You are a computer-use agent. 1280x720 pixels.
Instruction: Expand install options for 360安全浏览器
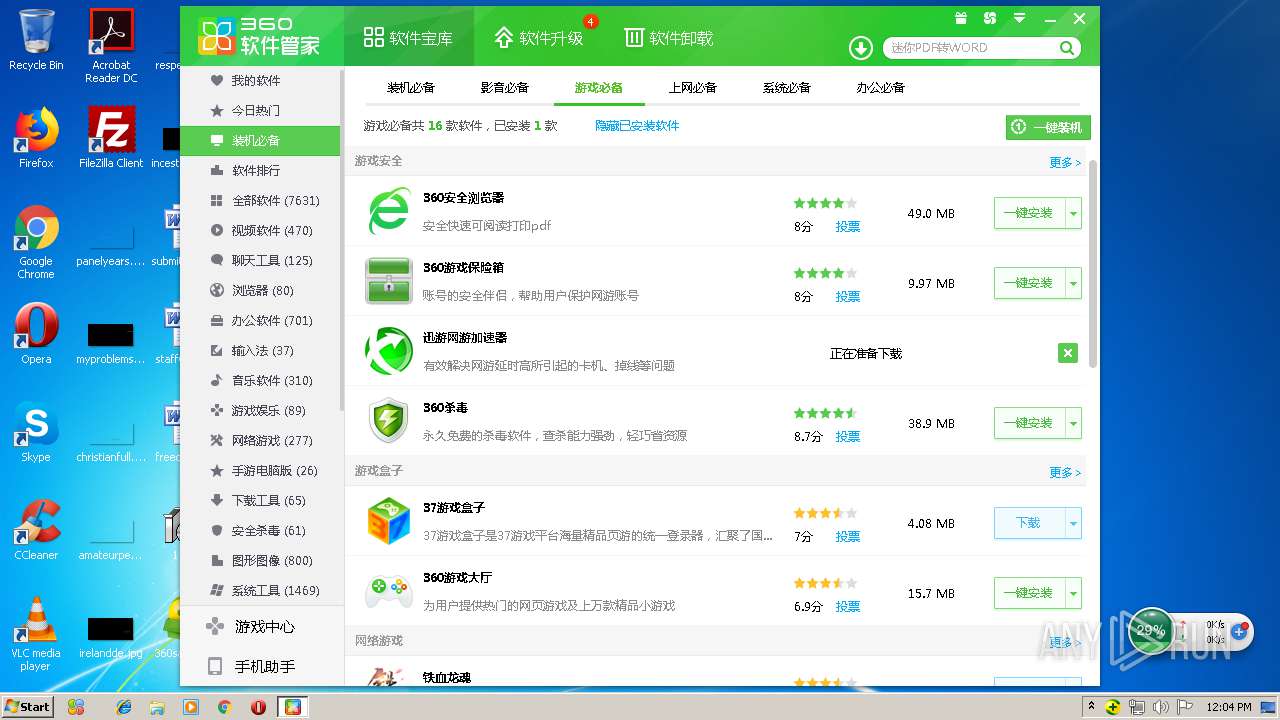(1074, 213)
